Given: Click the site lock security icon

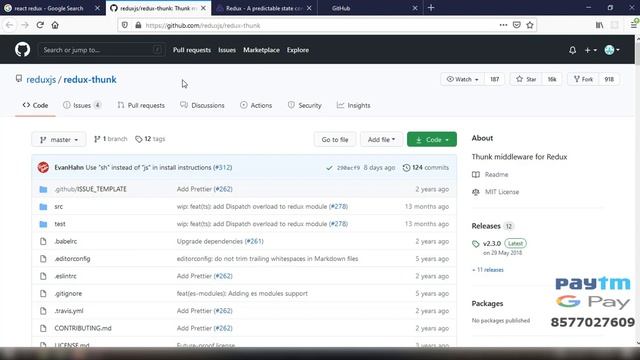Looking at the screenshot, I should (138, 25).
